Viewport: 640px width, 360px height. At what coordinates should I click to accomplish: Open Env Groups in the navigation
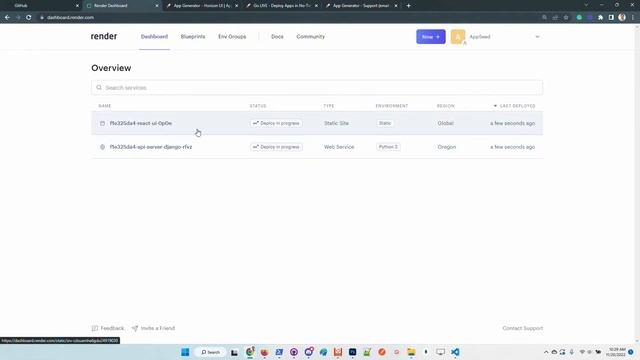pyautogui.click(x=232, y=37)
